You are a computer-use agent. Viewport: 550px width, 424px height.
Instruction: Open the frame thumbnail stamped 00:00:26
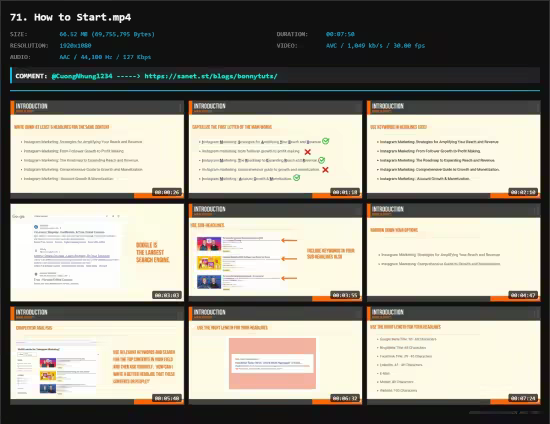point(97,149)
